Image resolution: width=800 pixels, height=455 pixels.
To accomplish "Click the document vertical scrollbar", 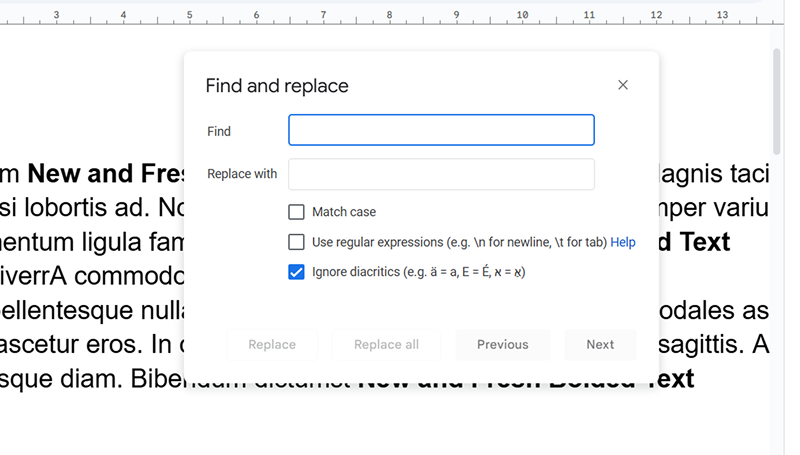I will 777,102.
